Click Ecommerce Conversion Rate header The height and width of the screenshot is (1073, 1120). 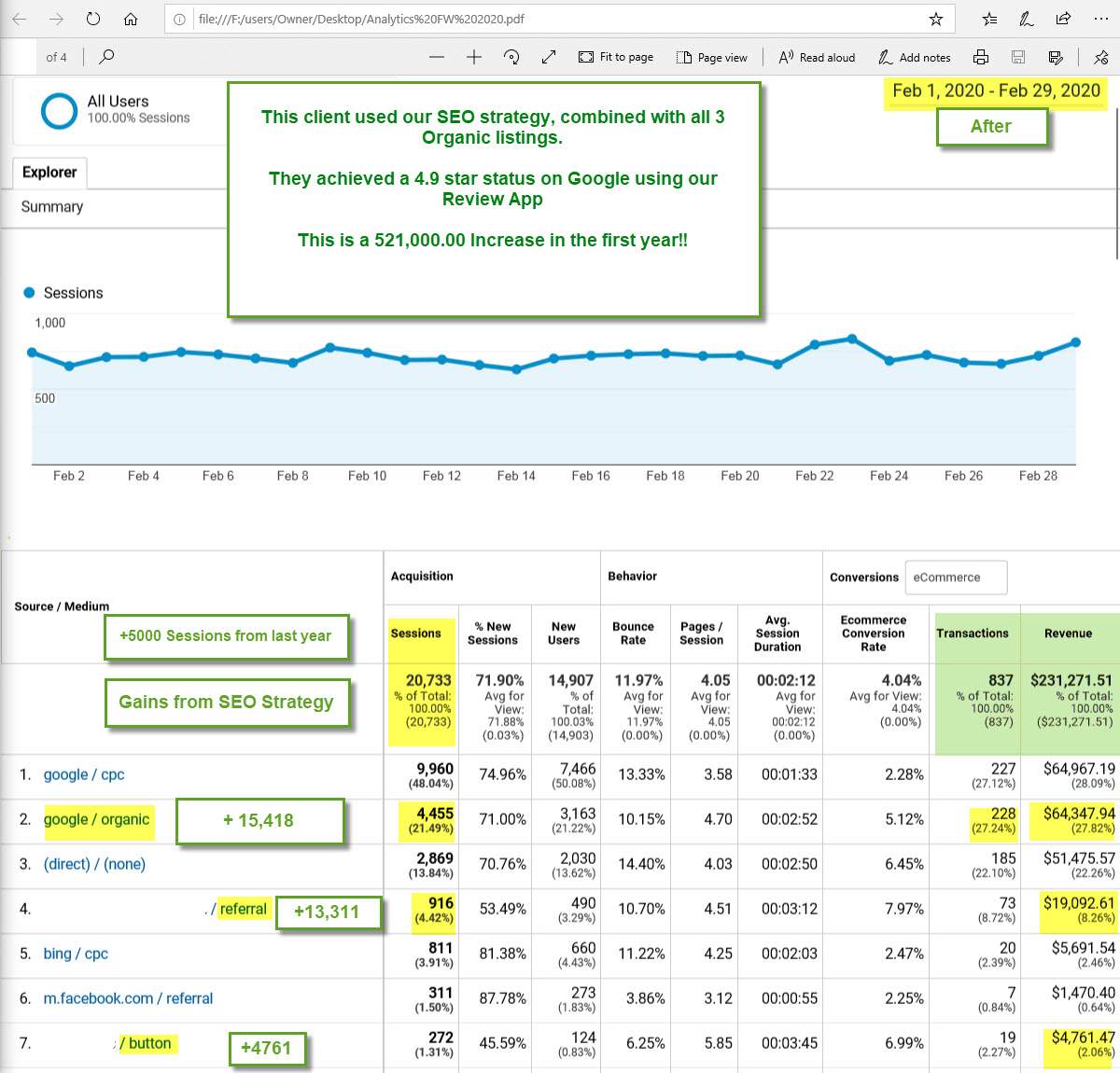874,634
